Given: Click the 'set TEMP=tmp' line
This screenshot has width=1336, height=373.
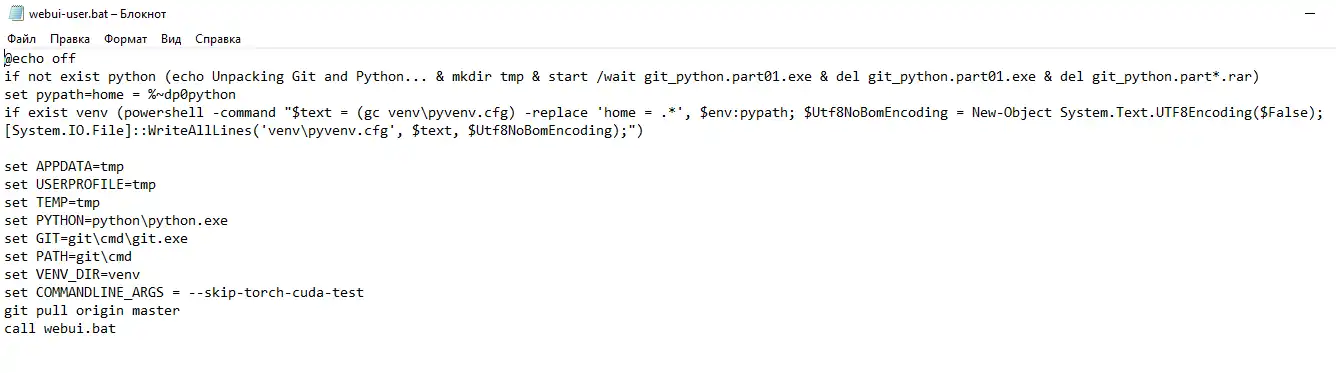Looking at the screenshot, I should coord(52,203).
